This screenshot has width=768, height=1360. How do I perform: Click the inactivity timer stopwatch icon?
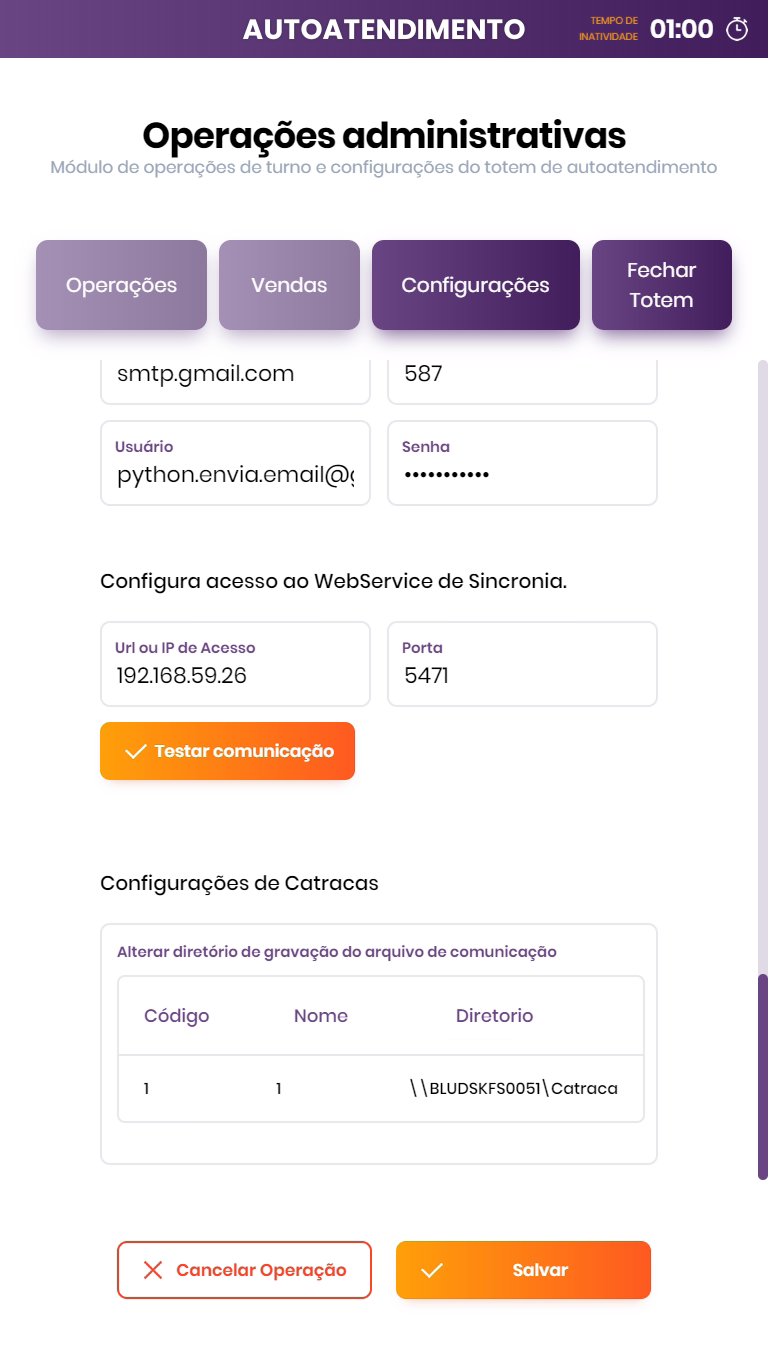(x=737, y=29)
